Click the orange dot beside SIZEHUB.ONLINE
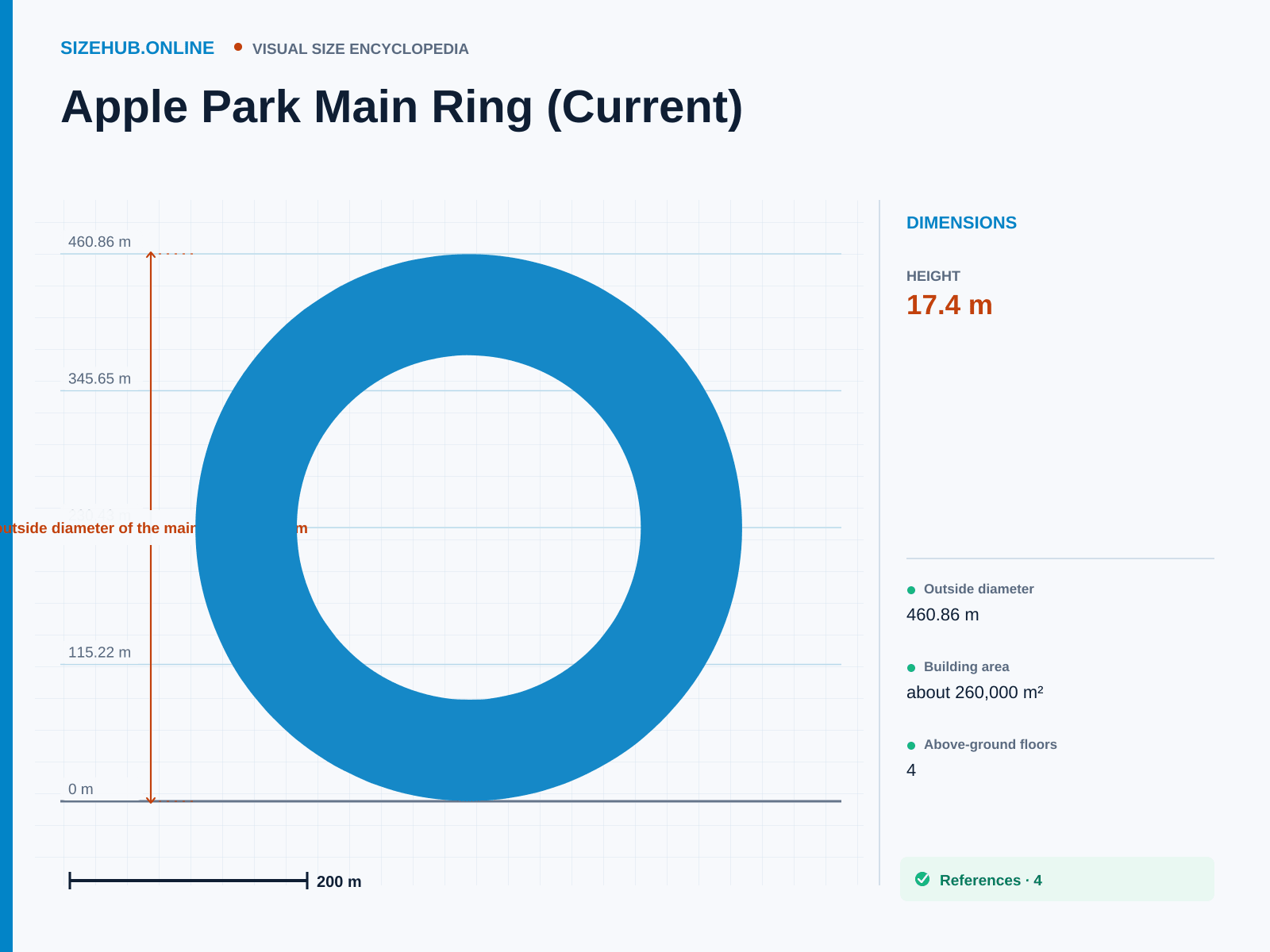This screenshot has height=952, width=1270. [238, 47]
